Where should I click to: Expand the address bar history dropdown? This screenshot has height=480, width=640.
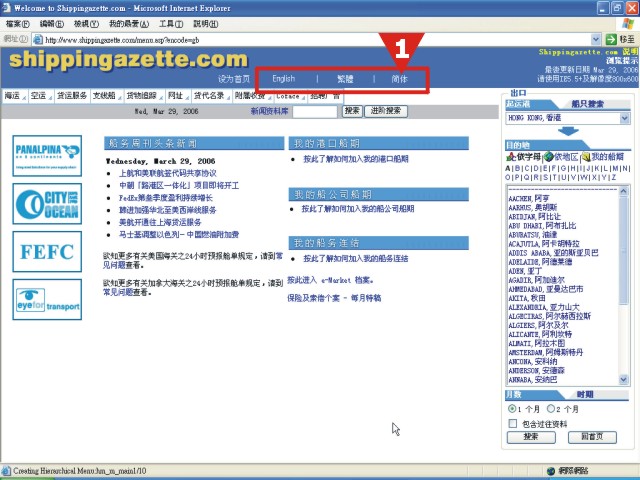point(596,40)
